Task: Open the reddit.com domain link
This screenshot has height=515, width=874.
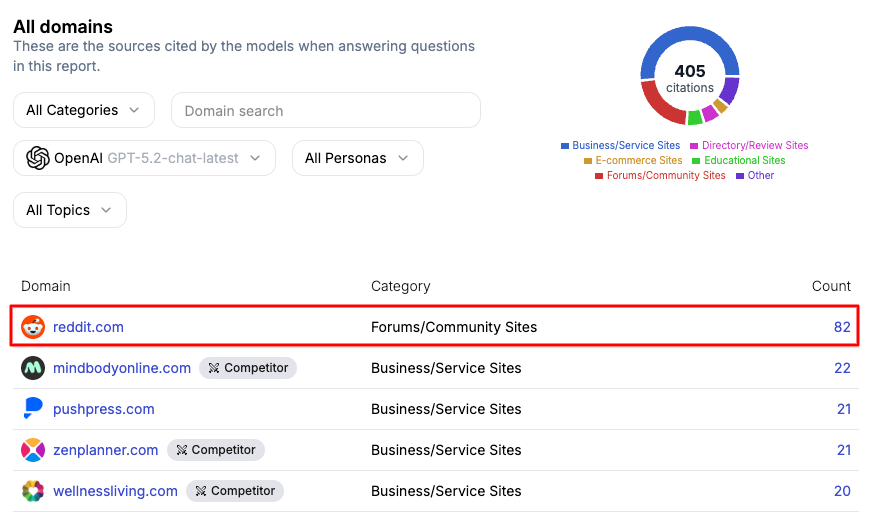Action: click(88, 327)
